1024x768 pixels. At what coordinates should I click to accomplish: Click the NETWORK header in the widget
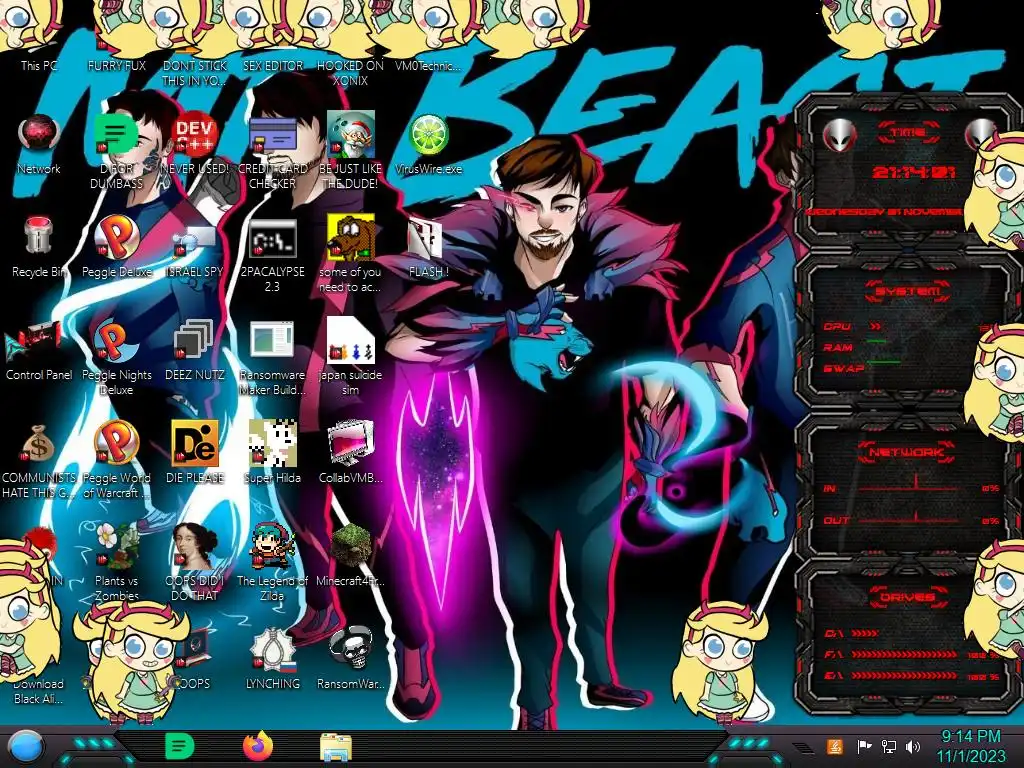(906, 452)
